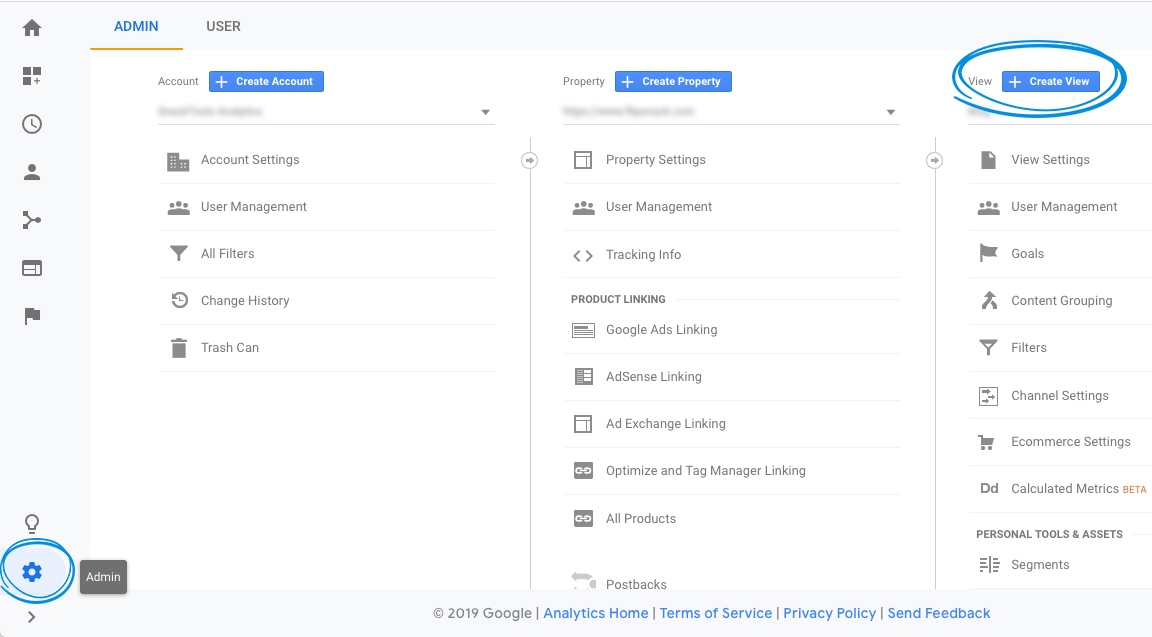The height and width of the screenshot is (637, 1152).
Task: Click the Goals flag icon
Action: (x=989, y=253)
